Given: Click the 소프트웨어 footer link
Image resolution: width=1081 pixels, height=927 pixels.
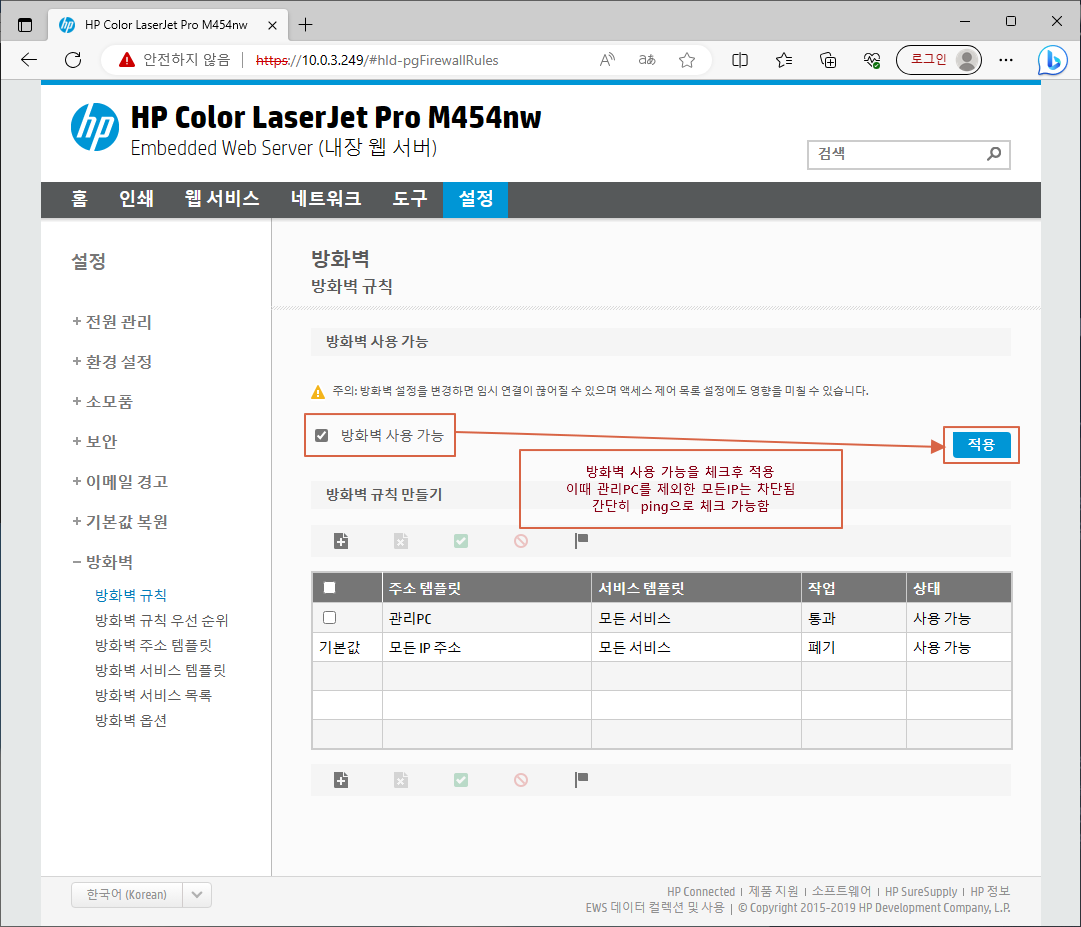Looking at the screenshot, I should click(841, 891).
